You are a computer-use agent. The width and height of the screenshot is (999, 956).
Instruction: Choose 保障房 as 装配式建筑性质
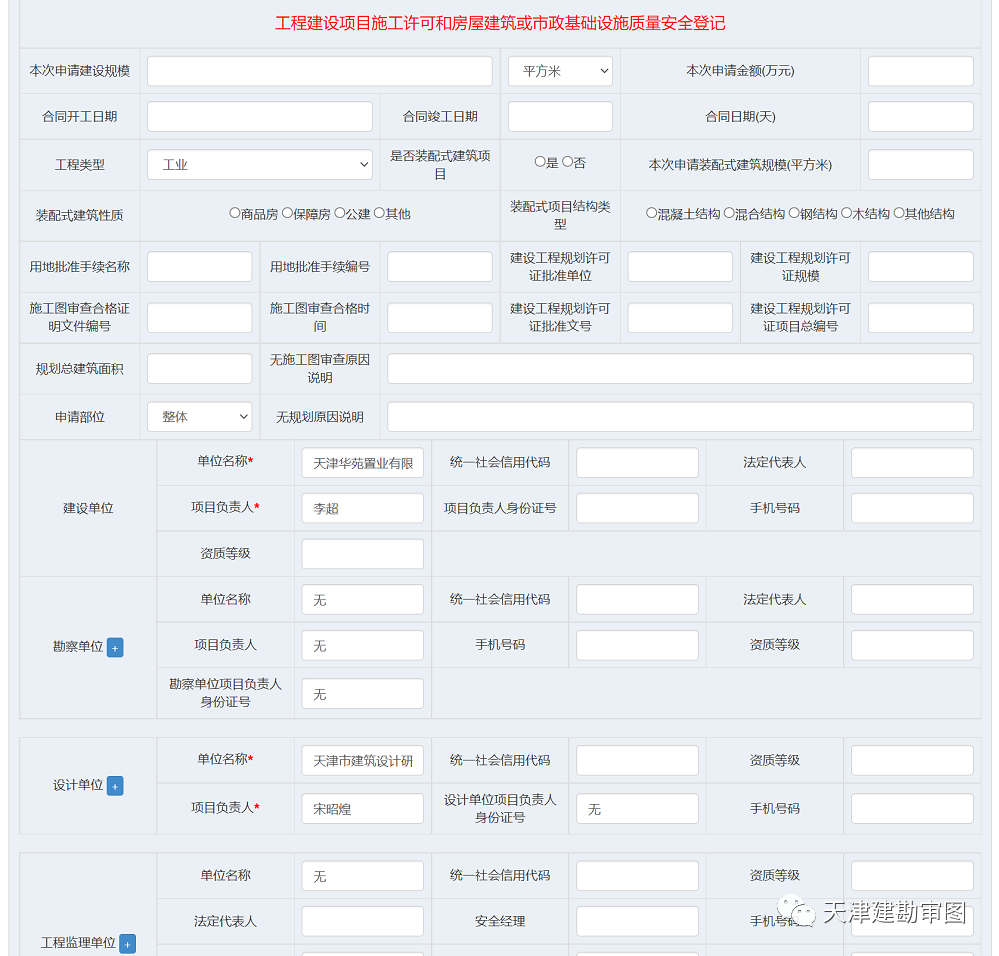(x=287, y=213)
